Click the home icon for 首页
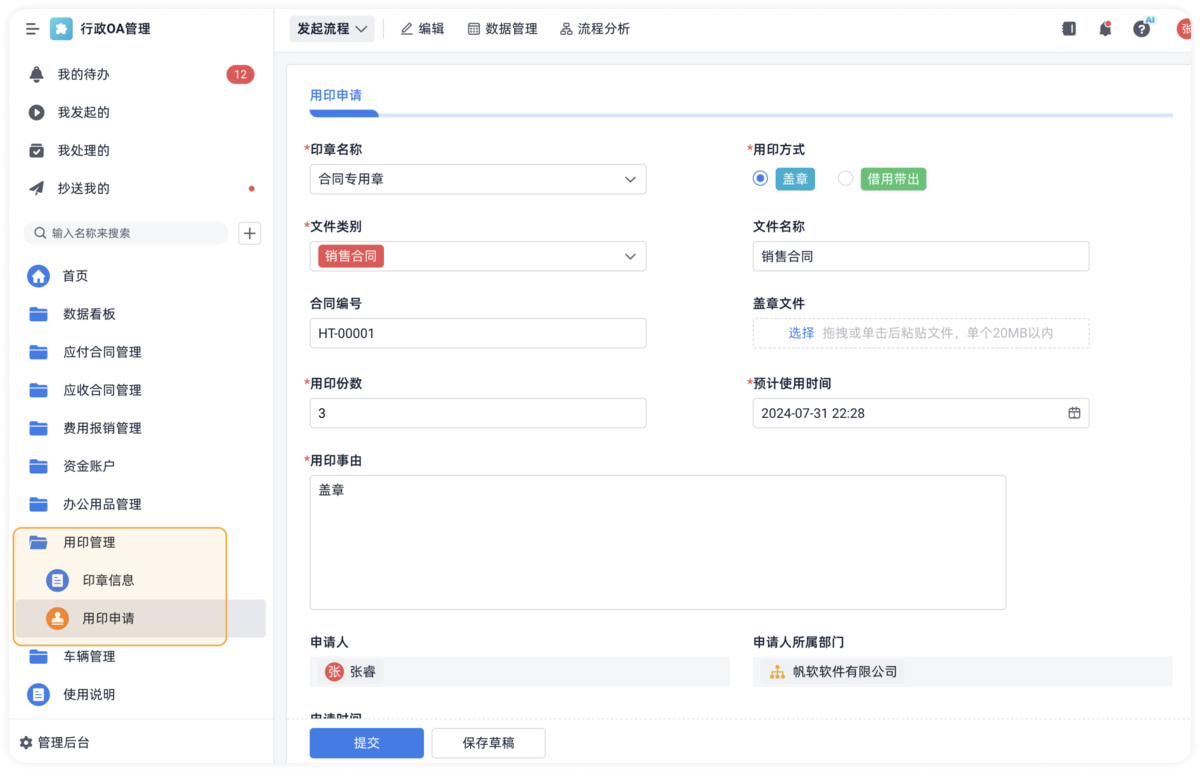This screenshot has height=772, width=1200. (38, 276)
